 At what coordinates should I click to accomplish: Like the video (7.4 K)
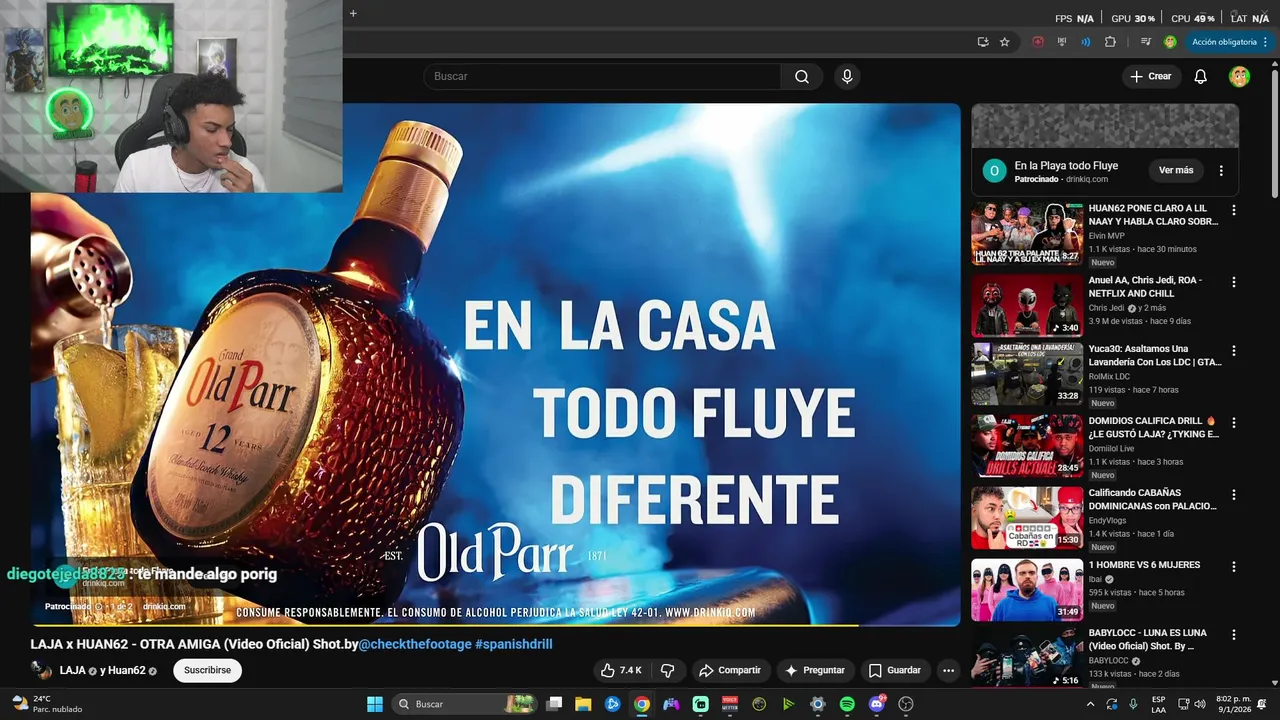tap(621, 670)
